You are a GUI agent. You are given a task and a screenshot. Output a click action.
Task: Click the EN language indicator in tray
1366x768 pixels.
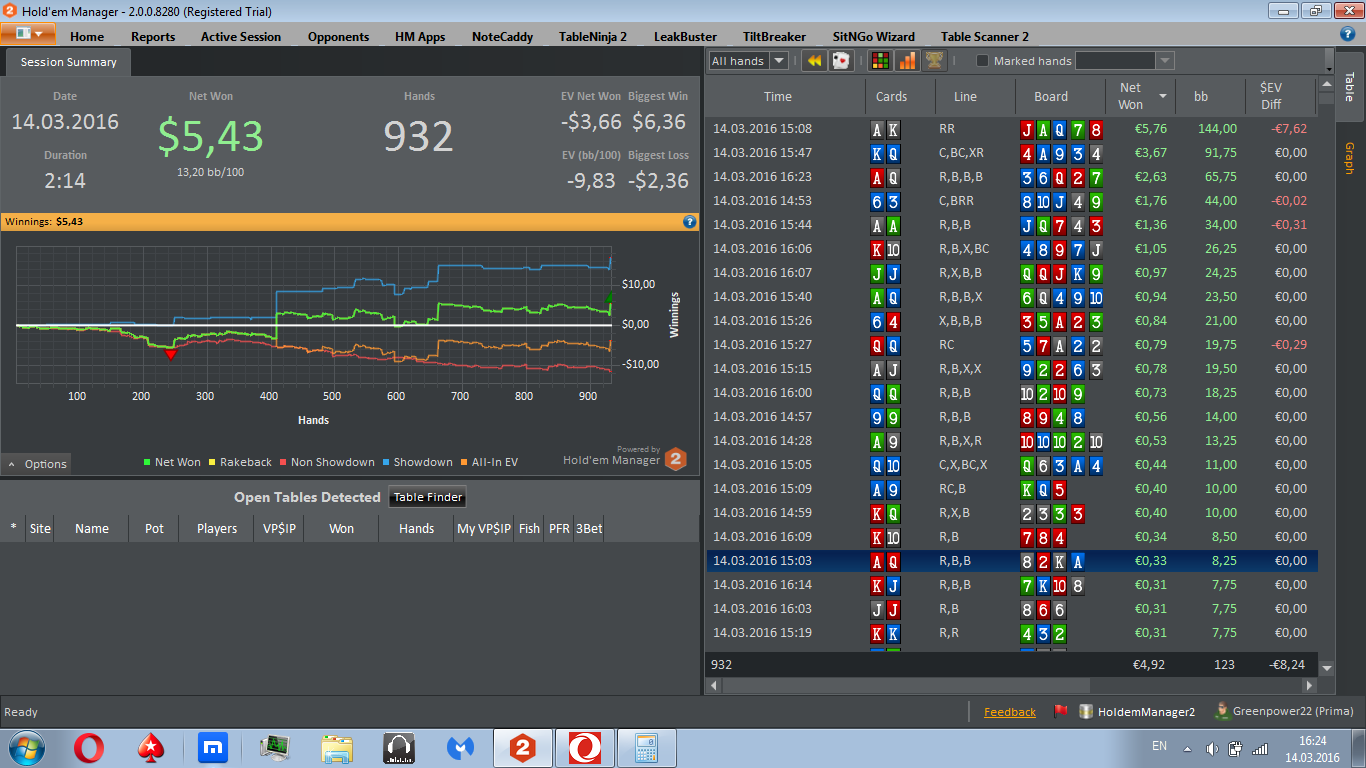[1159, 746]
